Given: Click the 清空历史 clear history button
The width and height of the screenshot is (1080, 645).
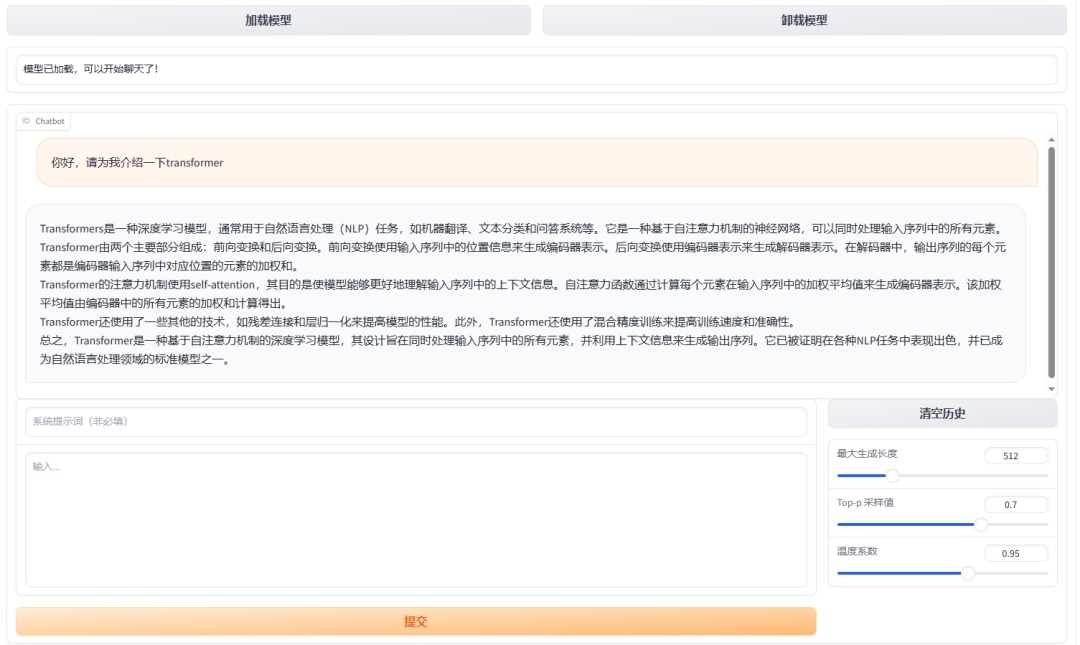Looking at the screenshot, I should tap(941, 413).
